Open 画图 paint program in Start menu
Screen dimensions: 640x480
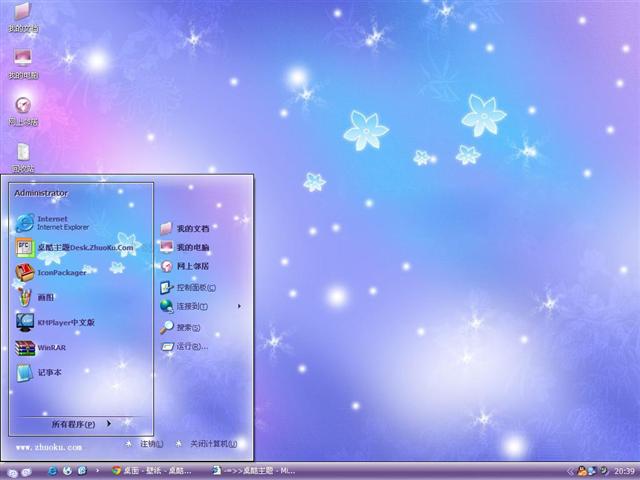(x=35, y=298)
